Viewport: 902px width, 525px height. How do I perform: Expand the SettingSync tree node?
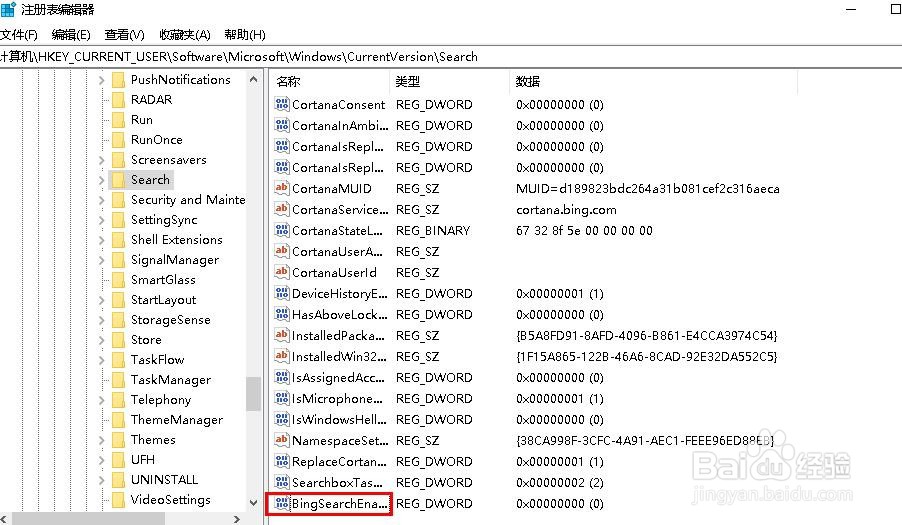[101, 220]
